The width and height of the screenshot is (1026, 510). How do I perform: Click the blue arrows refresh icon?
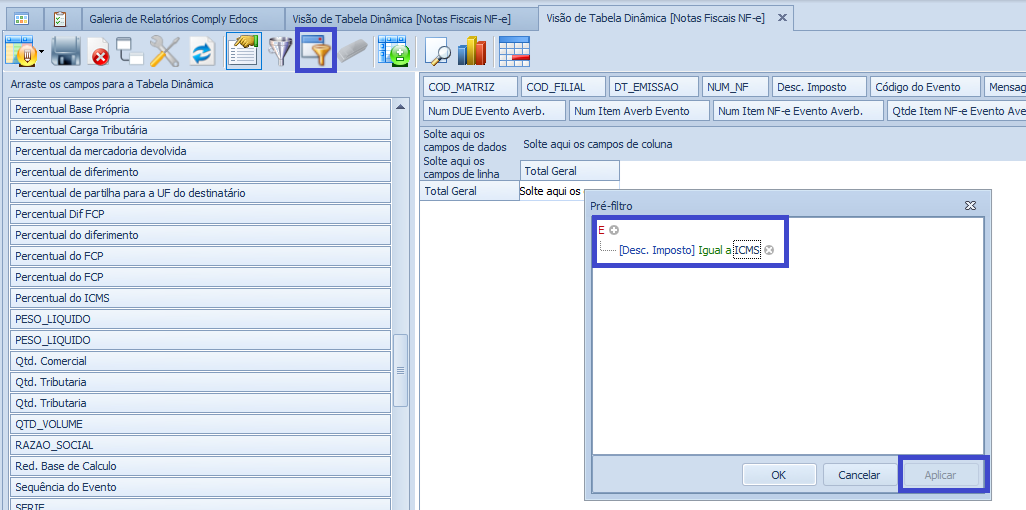click(x=203, y=51)
